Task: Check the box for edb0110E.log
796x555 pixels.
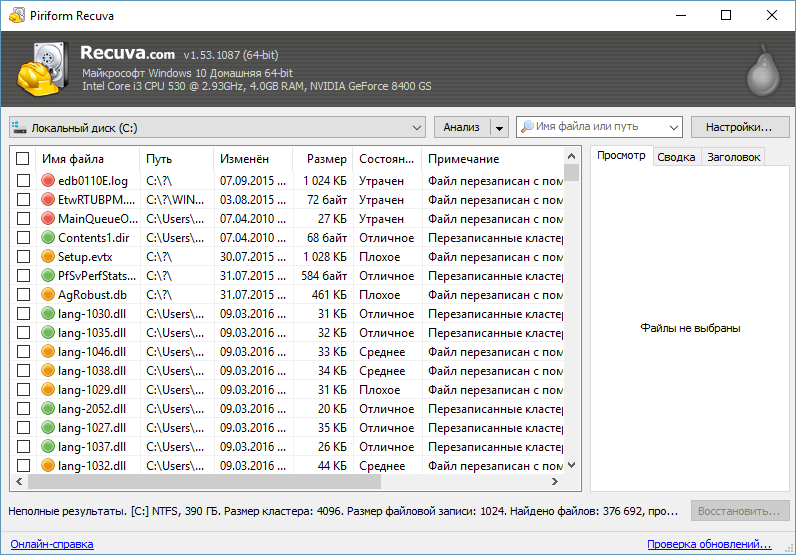Action: click(x=23, y=180)
